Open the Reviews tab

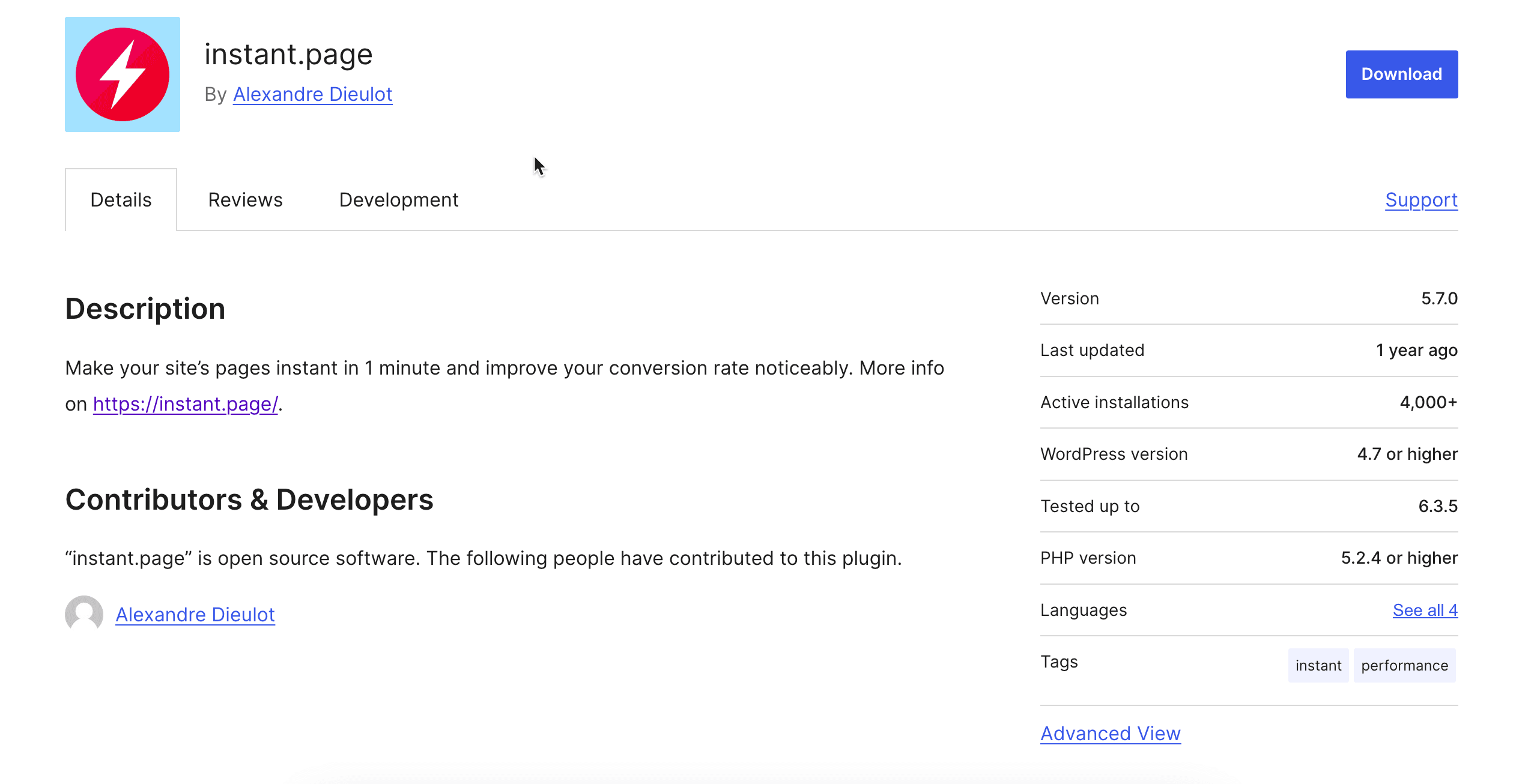(x=246, y=199)
